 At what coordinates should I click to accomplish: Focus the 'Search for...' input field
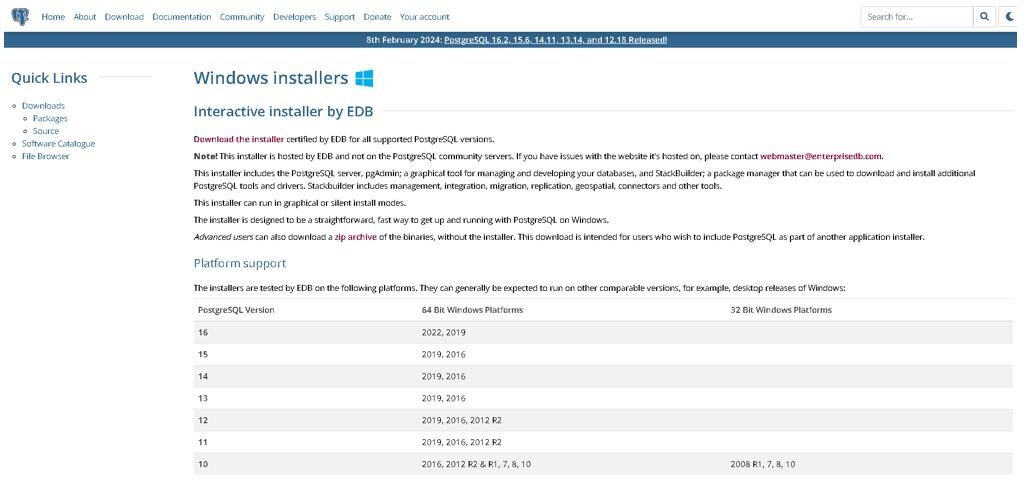point(917,16)
